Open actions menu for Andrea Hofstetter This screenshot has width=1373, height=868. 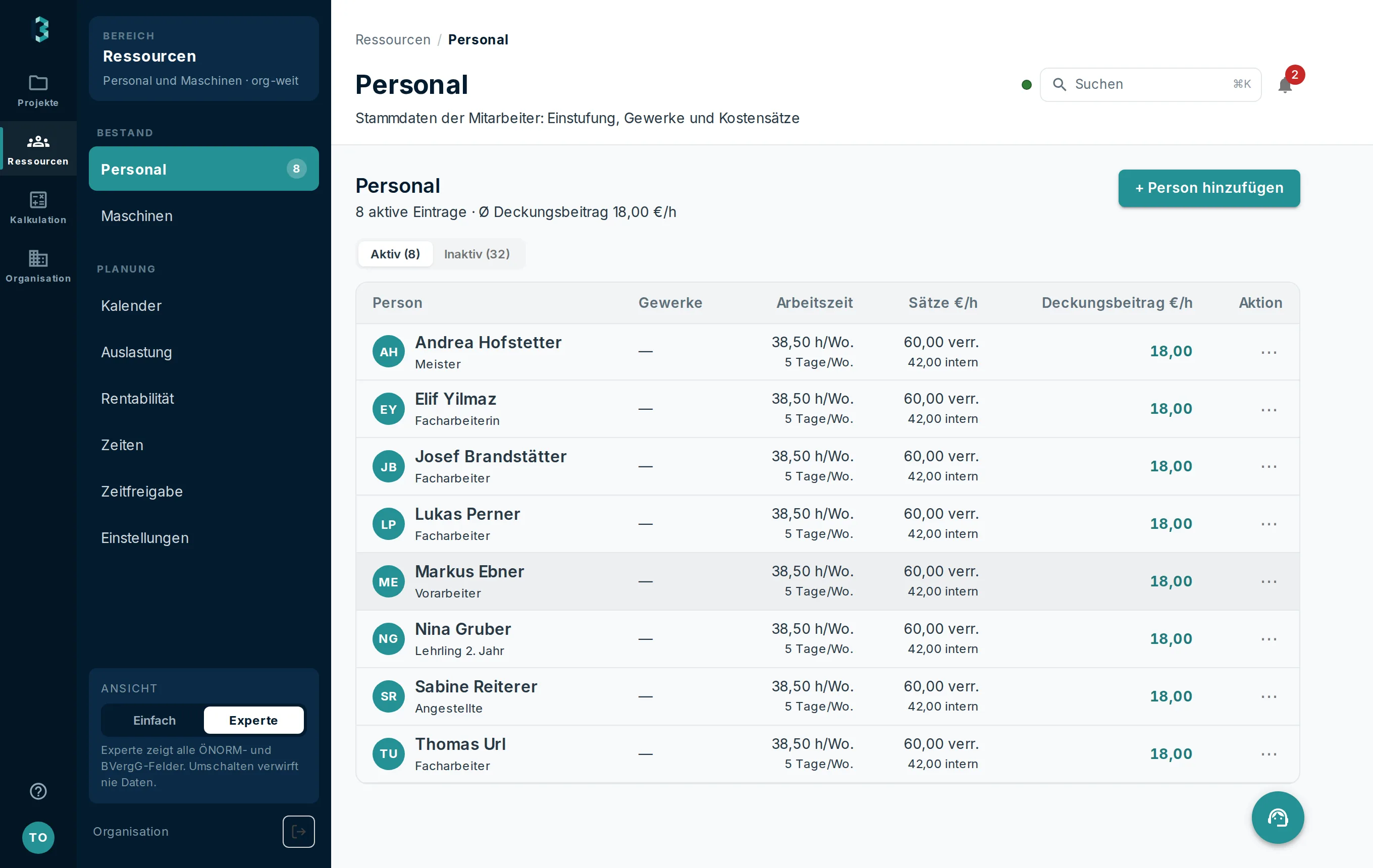point(1269,352)
